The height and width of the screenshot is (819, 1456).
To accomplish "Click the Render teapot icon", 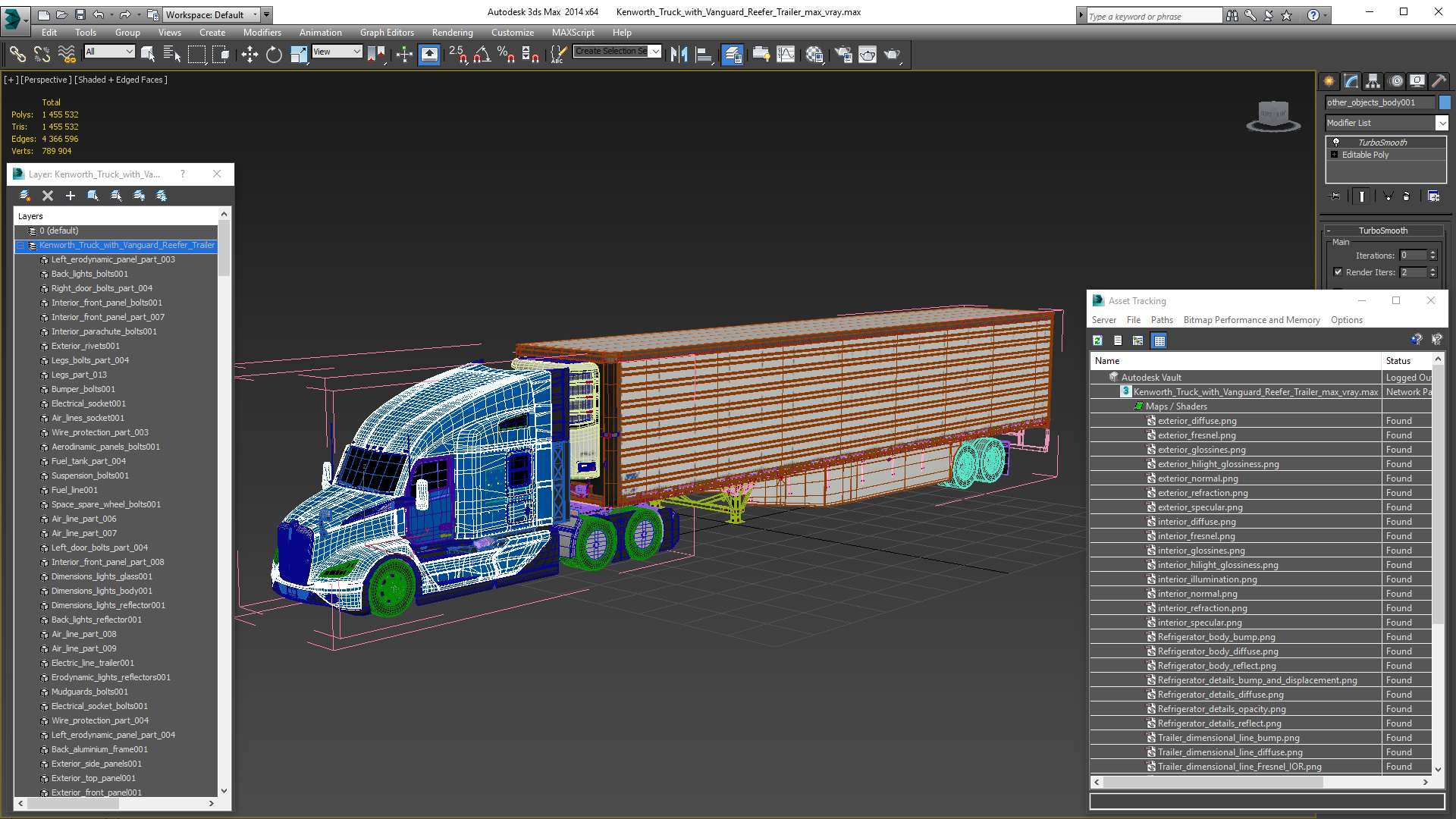I will tap(892, 54).
